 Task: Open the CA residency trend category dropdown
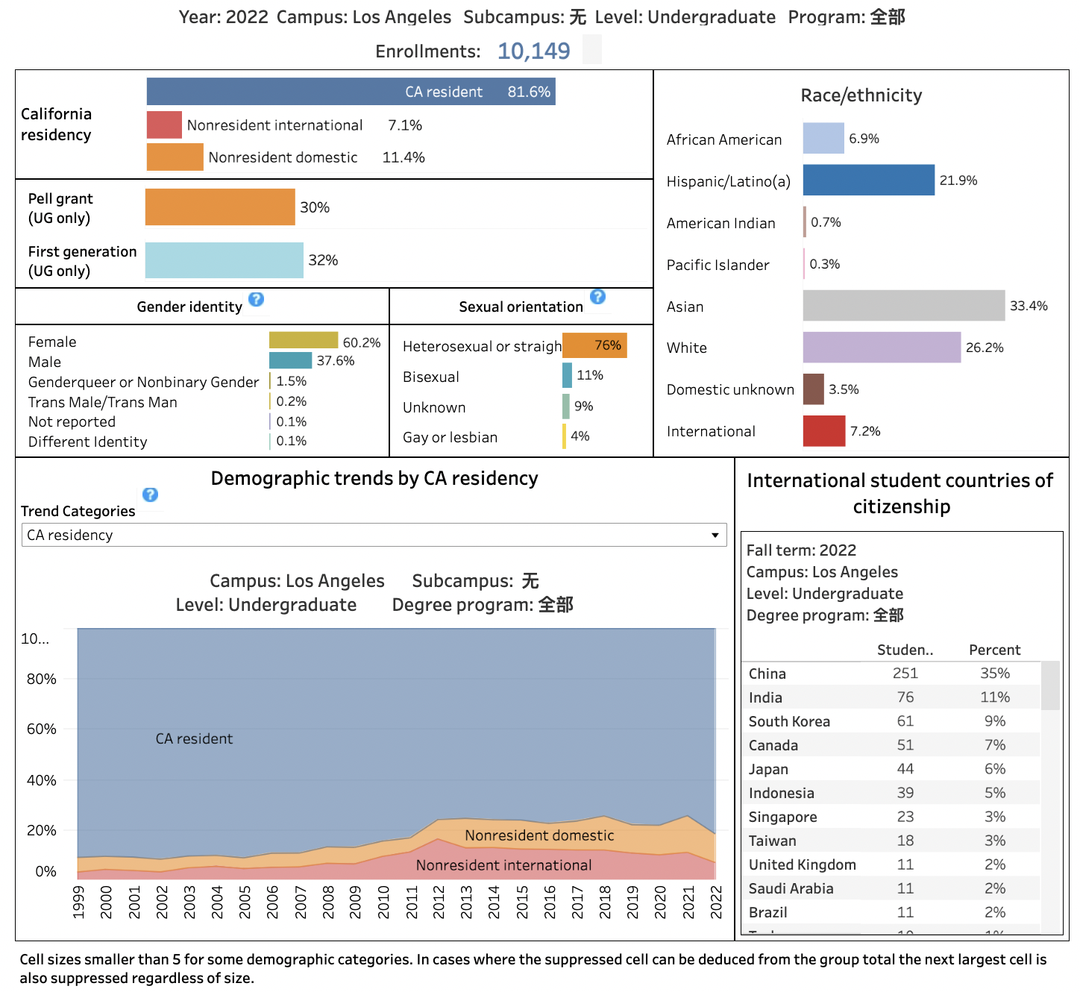[x=373, y=535]
